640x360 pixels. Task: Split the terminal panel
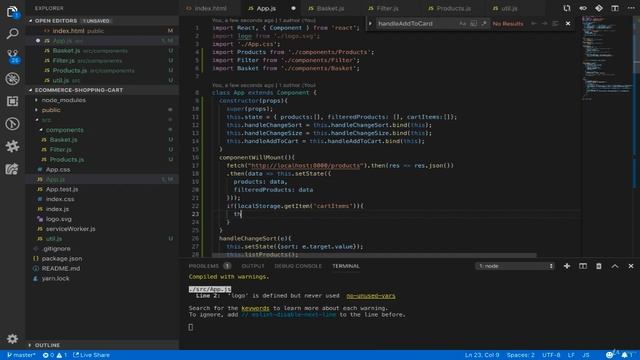tap(582, 266)
